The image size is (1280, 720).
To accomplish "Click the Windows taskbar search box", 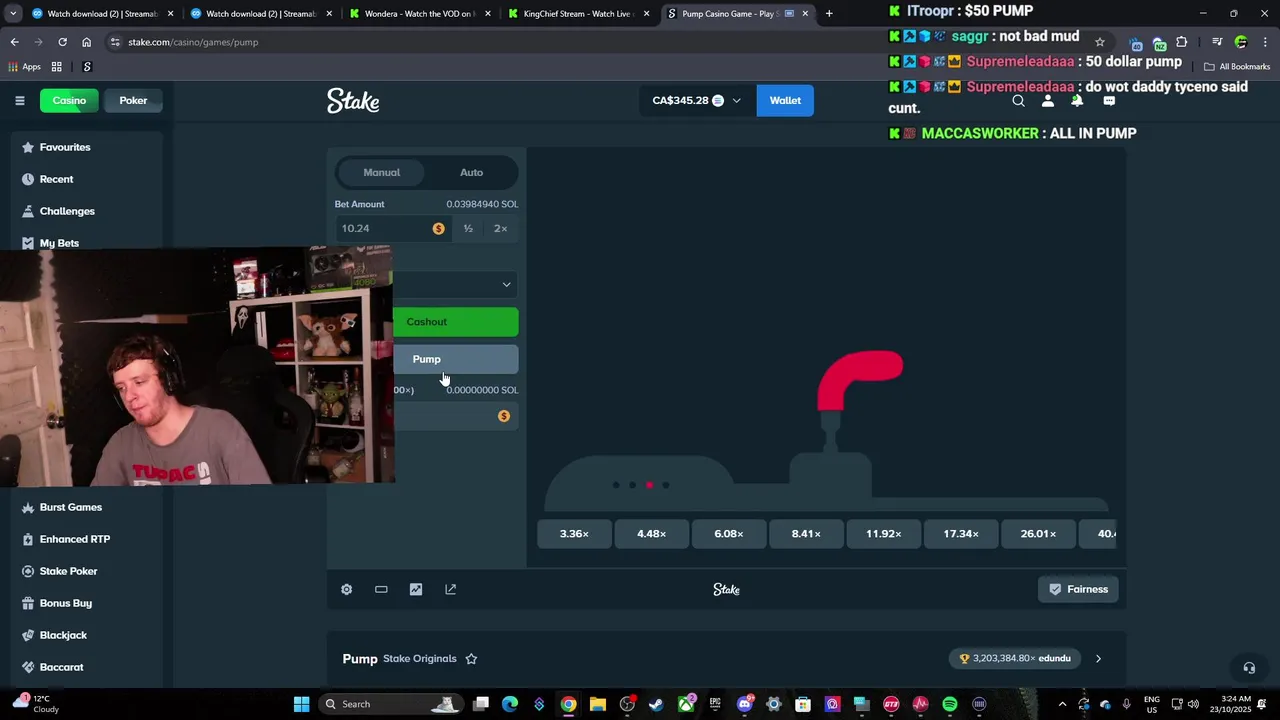I will (390, 704).
